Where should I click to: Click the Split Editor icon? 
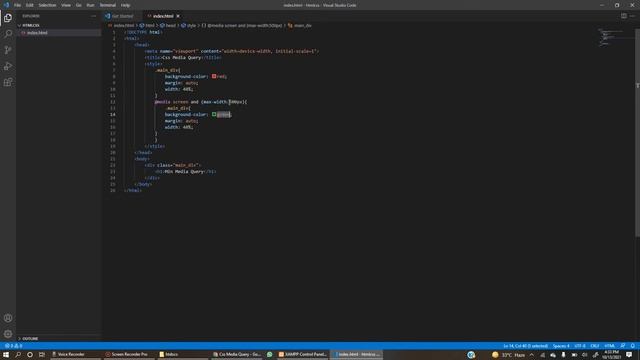click(x=624, y=16)
